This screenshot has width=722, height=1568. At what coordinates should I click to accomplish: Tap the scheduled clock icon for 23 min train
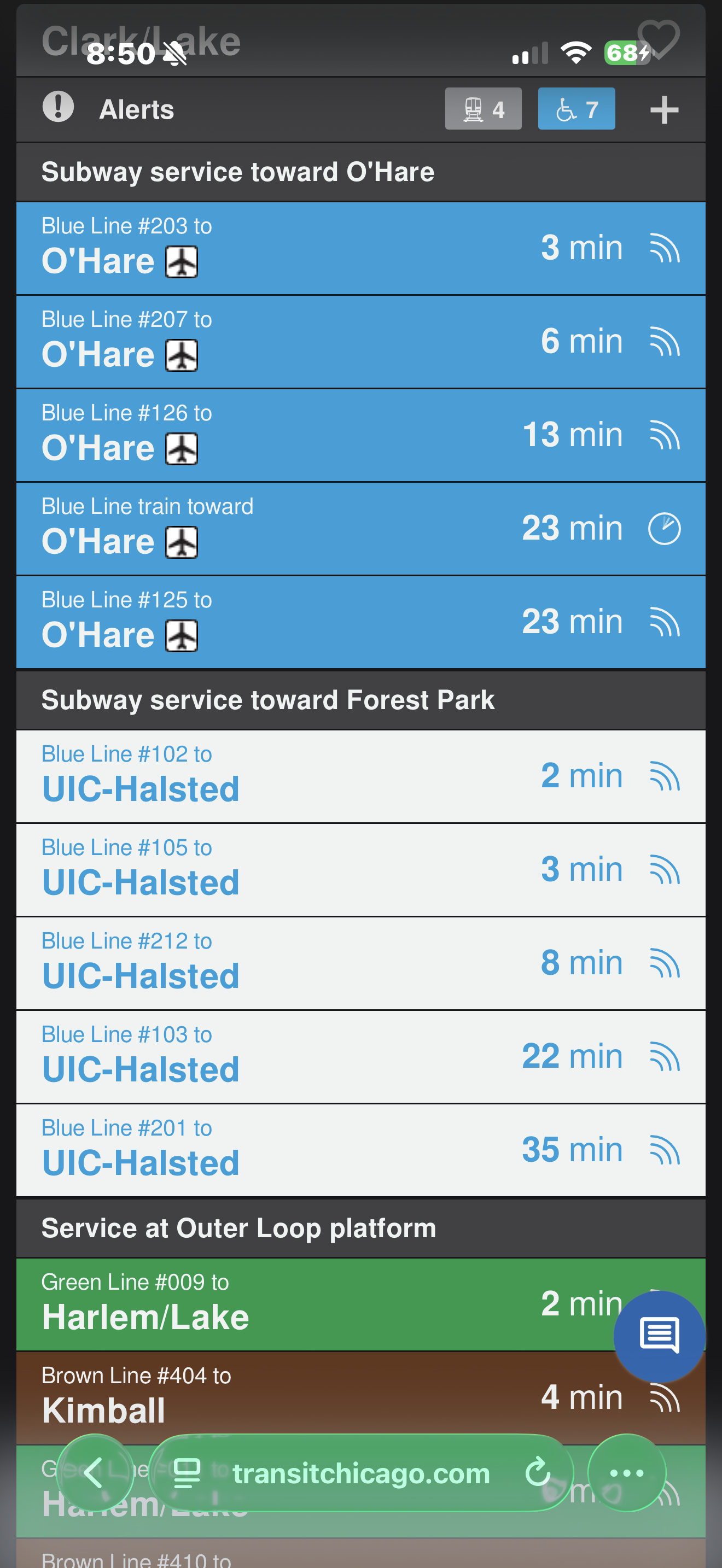(663, 528)
